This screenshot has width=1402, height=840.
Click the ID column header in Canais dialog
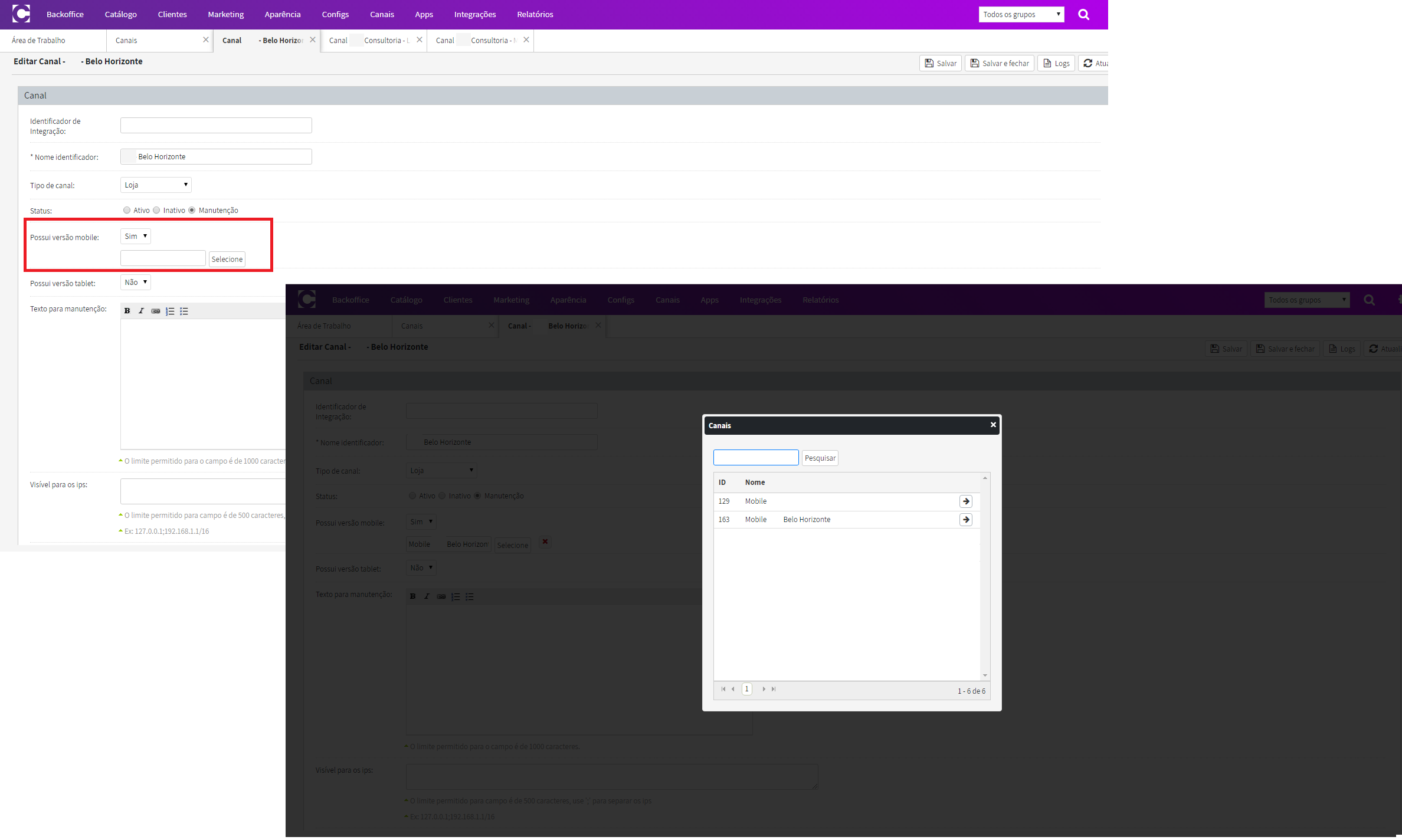(x=722, y=482)
